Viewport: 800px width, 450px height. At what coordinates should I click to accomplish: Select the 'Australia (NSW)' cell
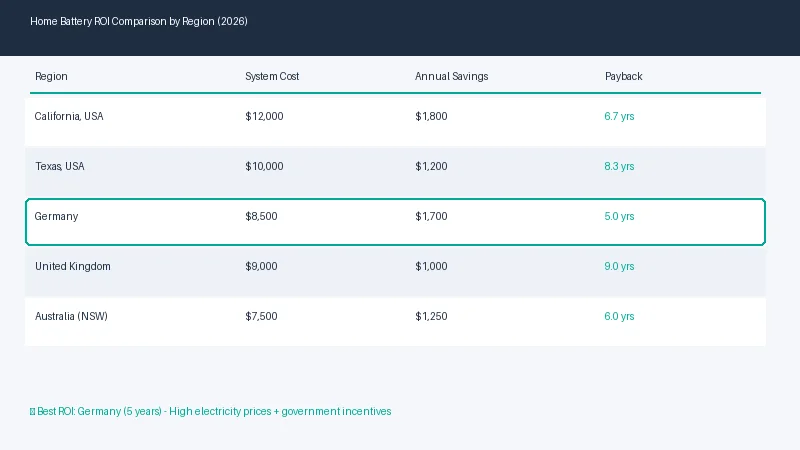[x=71, y=316]
